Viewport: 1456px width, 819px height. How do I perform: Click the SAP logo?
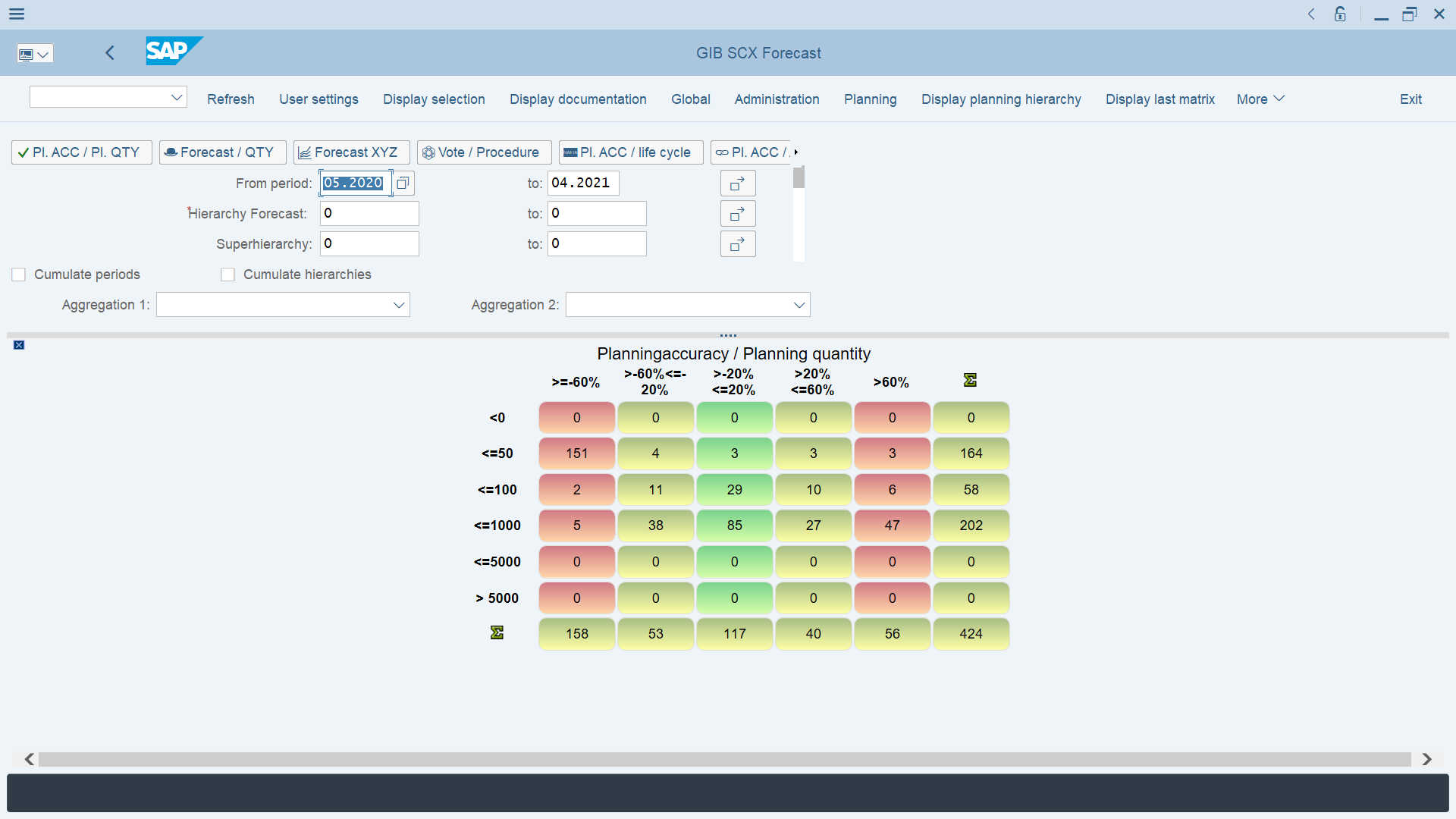click(173, 52)
